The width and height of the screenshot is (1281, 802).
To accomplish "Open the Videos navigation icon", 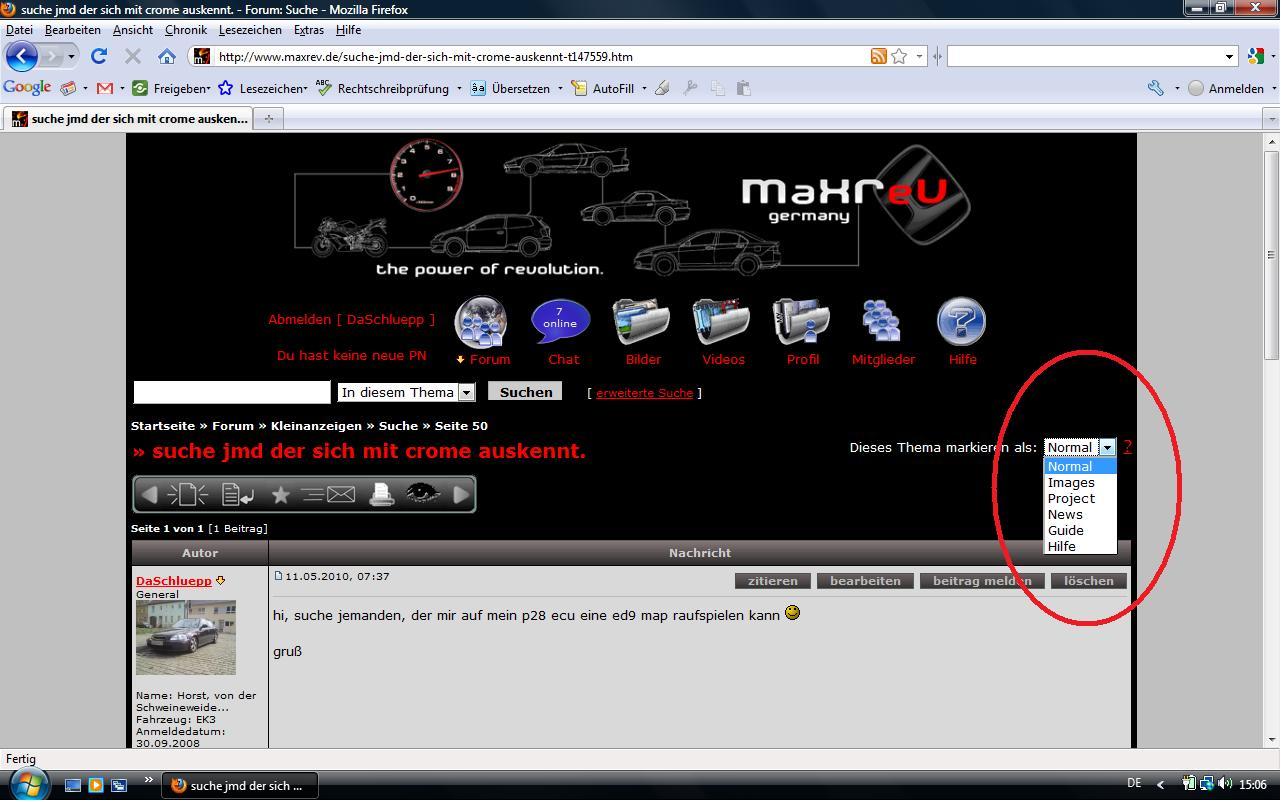I will click(721, 322).
